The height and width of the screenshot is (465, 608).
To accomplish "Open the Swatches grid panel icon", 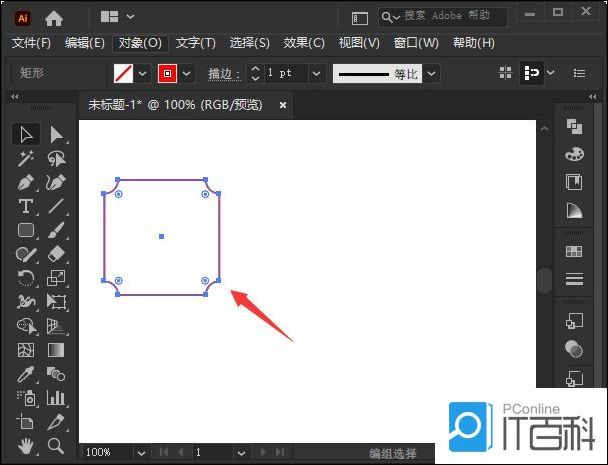I will coord(574,251).
